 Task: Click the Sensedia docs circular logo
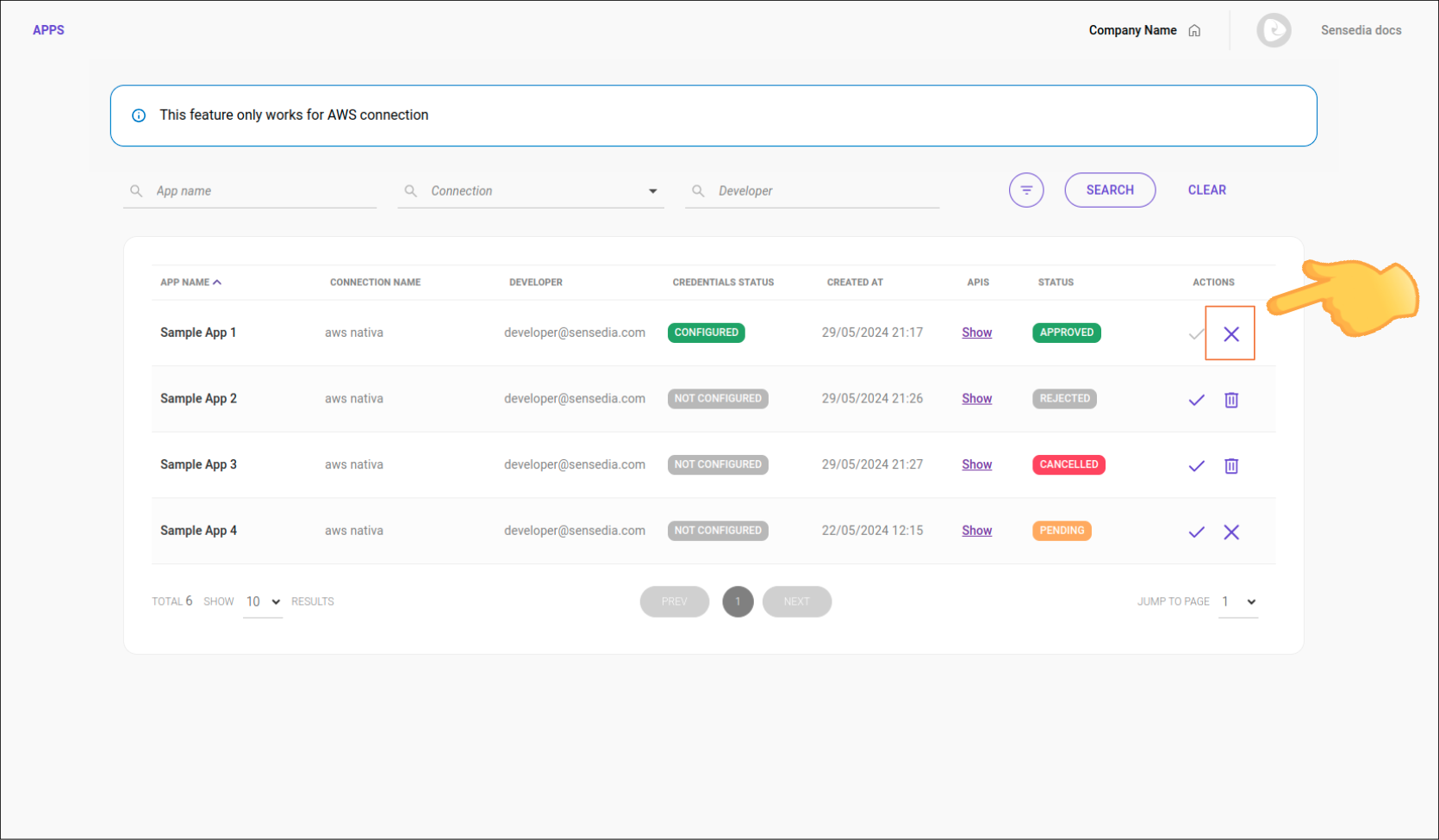1274,30
